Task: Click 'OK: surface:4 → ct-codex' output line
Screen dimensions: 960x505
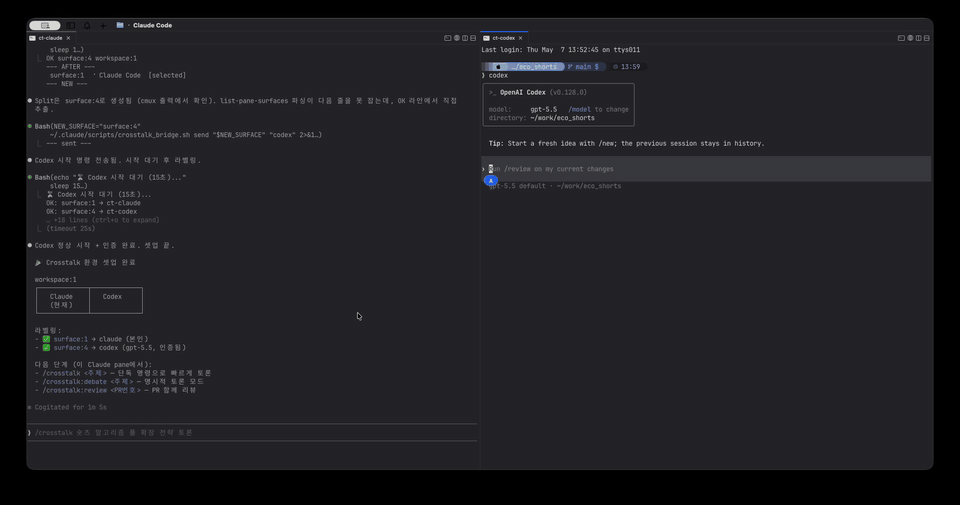Action: point(91,211)
